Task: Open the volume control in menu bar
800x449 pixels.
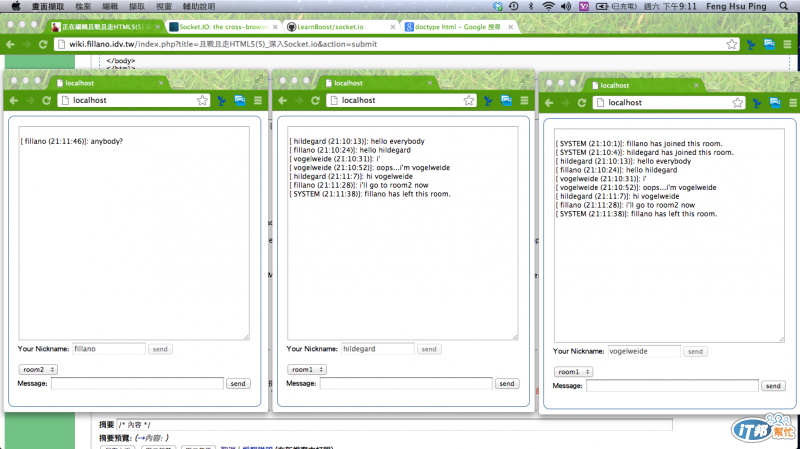Action: (x=566, y=6)
